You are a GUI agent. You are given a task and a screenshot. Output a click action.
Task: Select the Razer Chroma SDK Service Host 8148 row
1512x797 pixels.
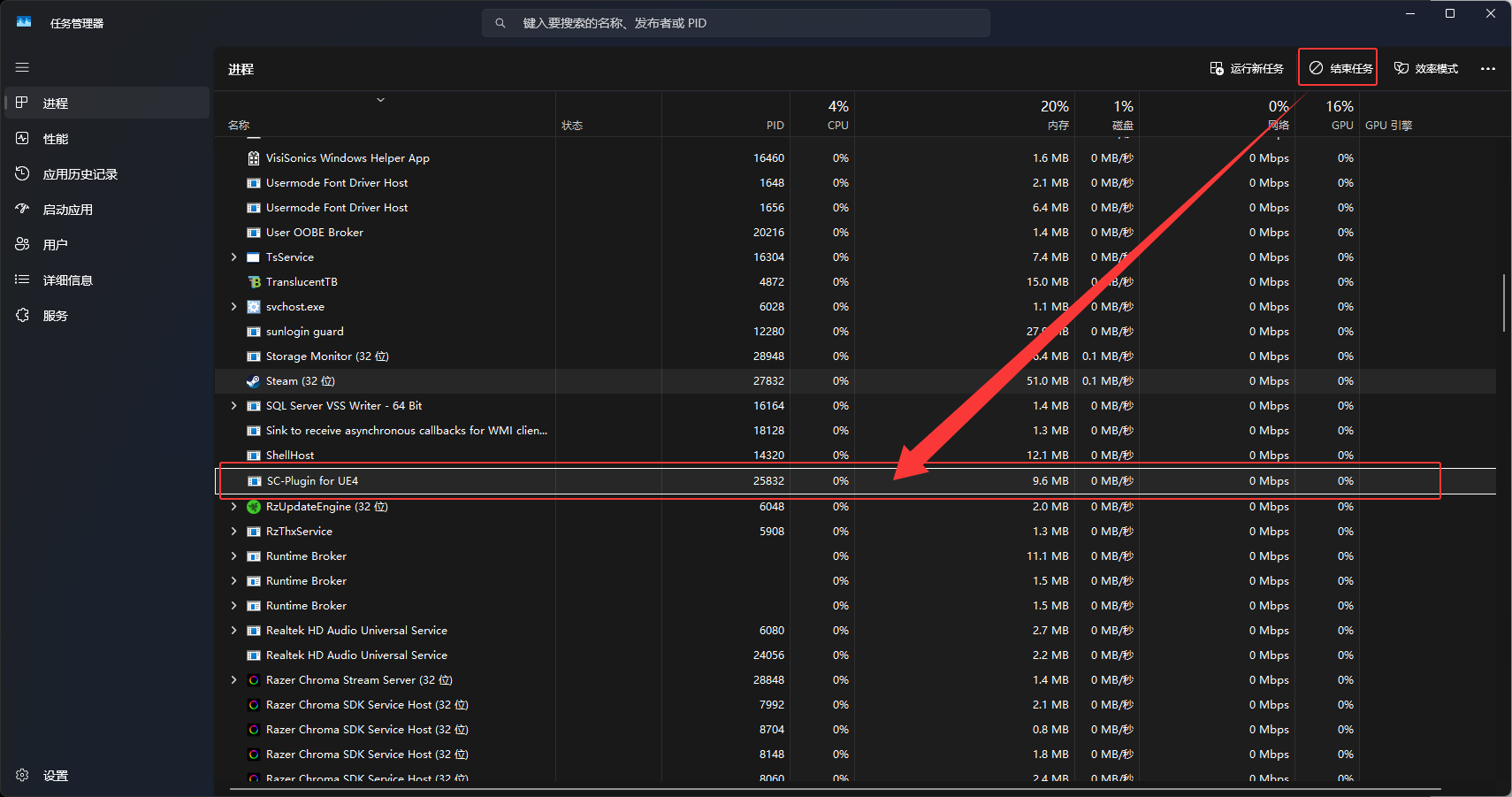tap(855, 755)
